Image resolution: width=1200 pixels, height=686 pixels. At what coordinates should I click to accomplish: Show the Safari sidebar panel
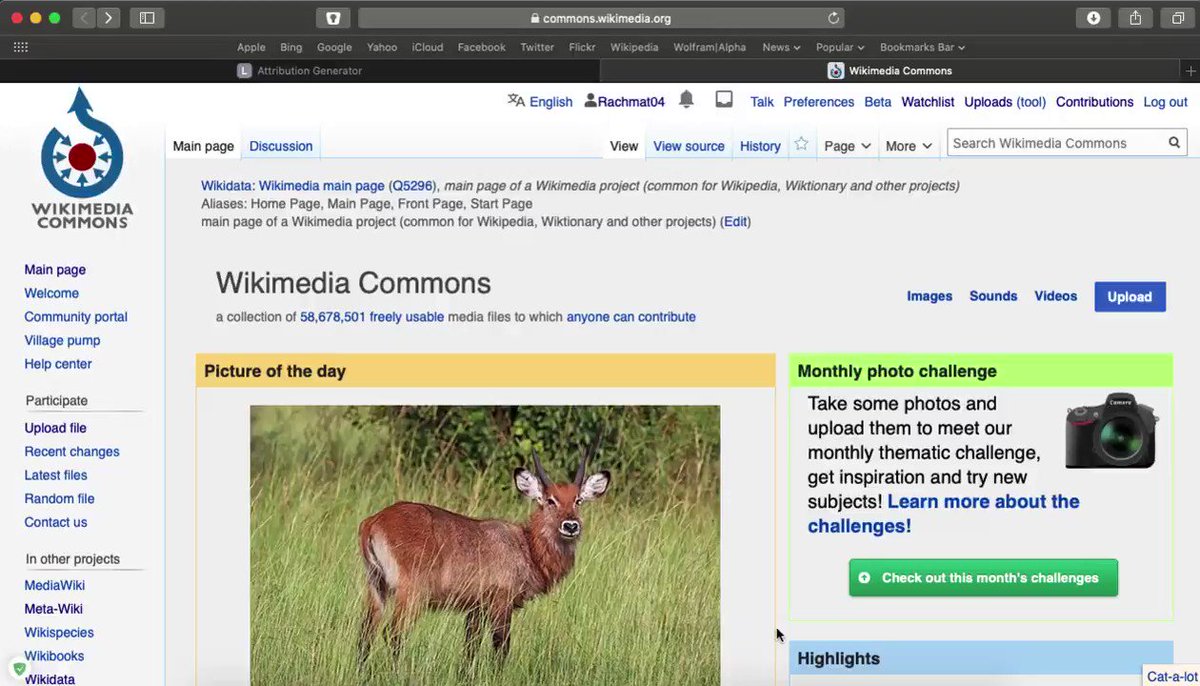147,18
